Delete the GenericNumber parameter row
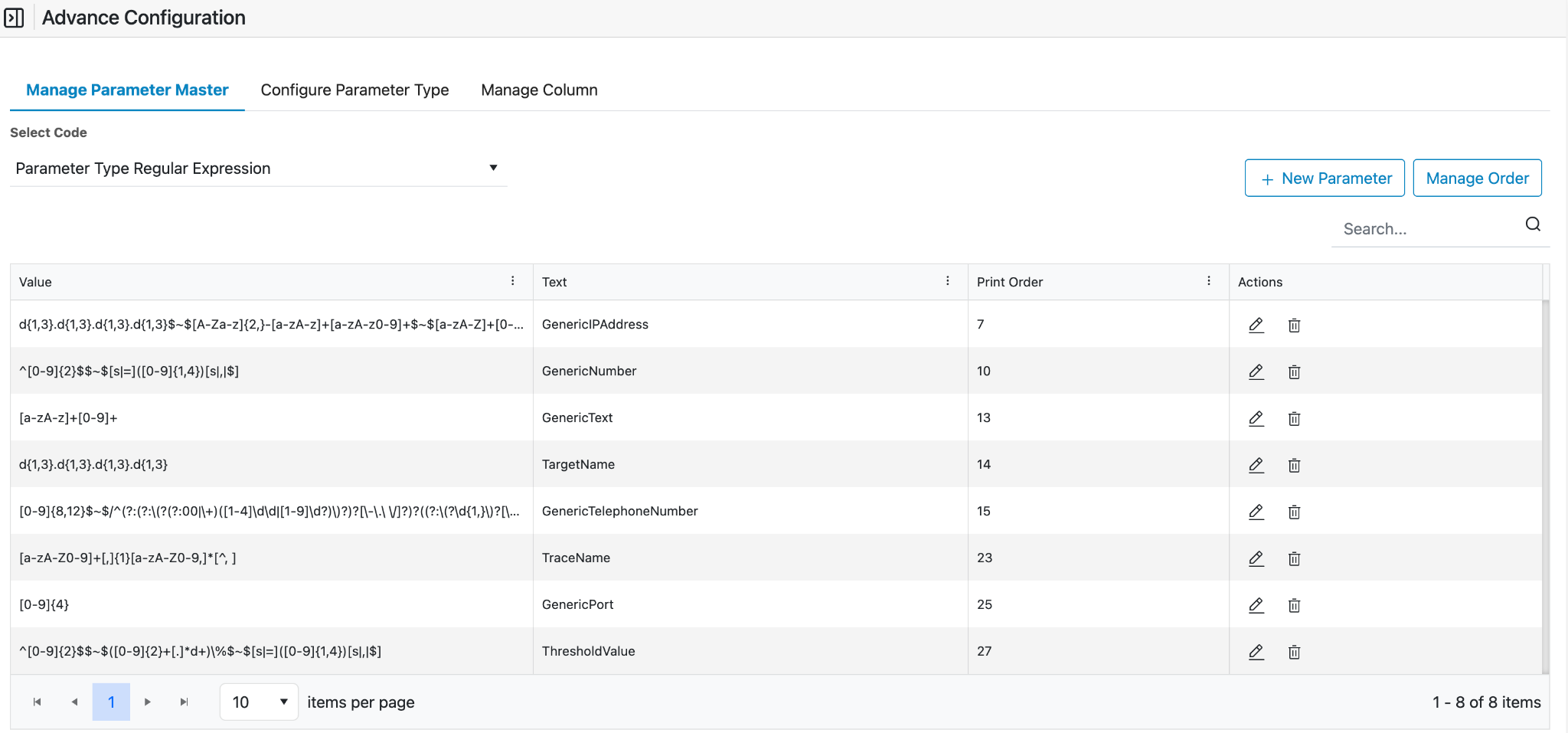This screenshot has width=1568, height=733. tap(1294, 371)
